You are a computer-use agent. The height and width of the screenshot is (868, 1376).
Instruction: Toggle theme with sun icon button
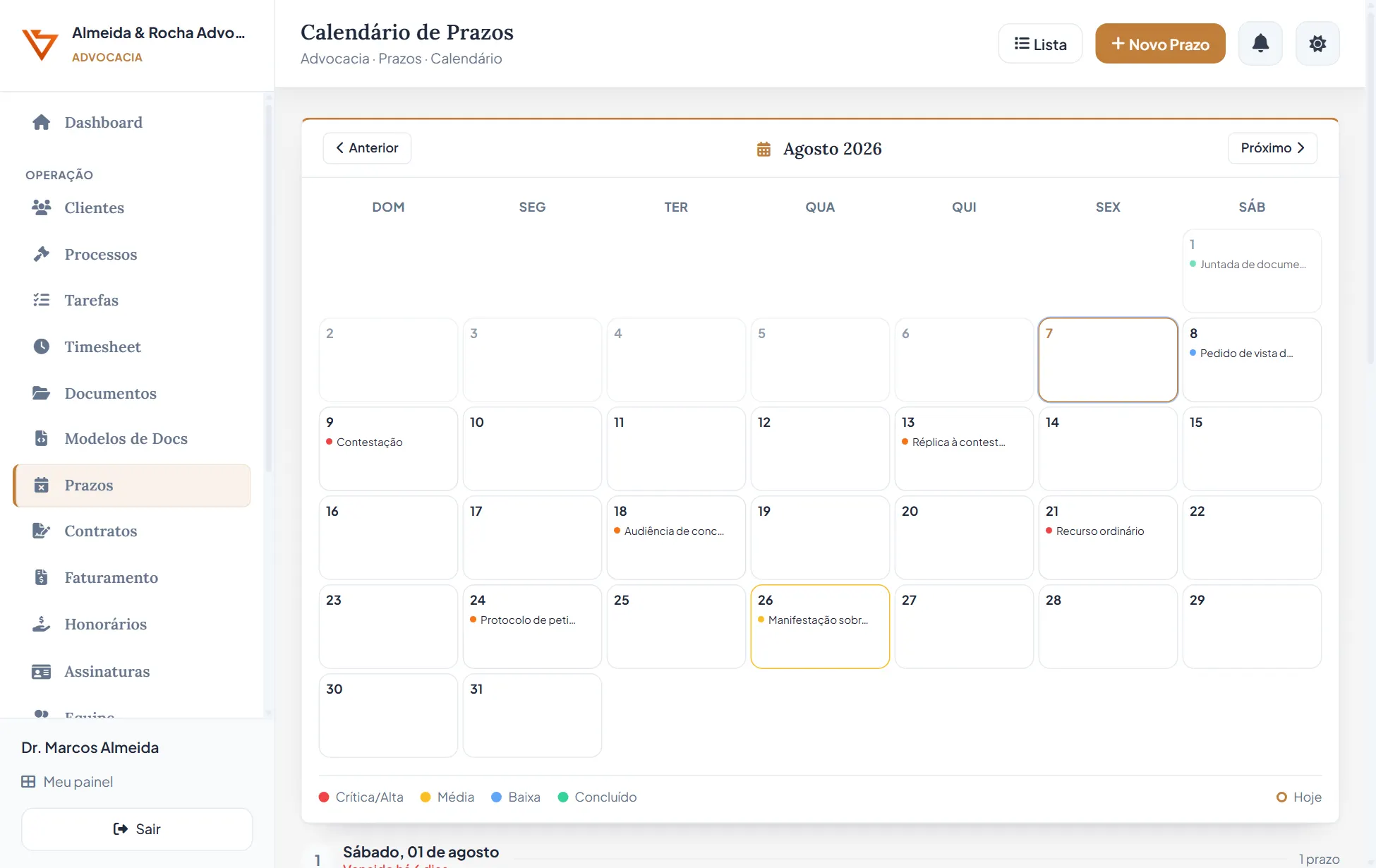(x=1317, y=44)
